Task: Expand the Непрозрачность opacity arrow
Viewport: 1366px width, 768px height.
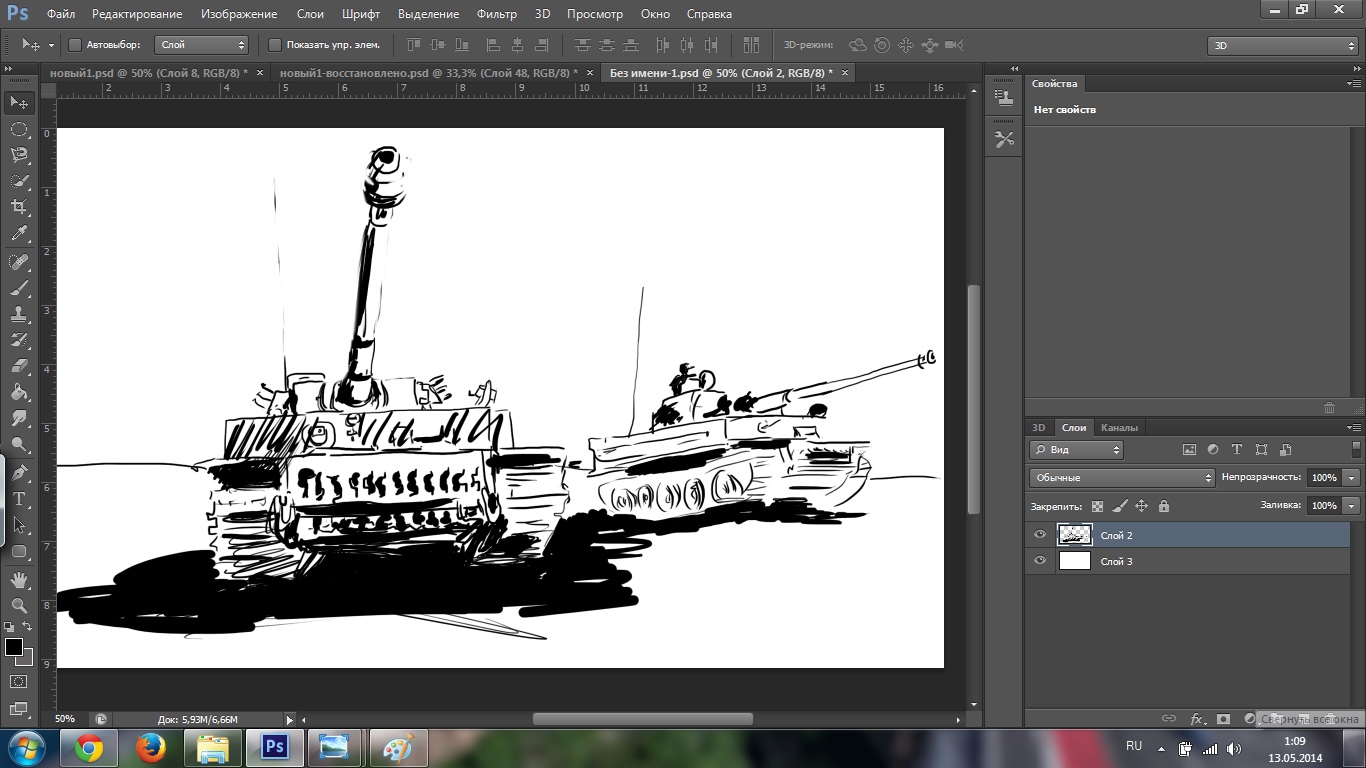Action: pos(1352,478)
